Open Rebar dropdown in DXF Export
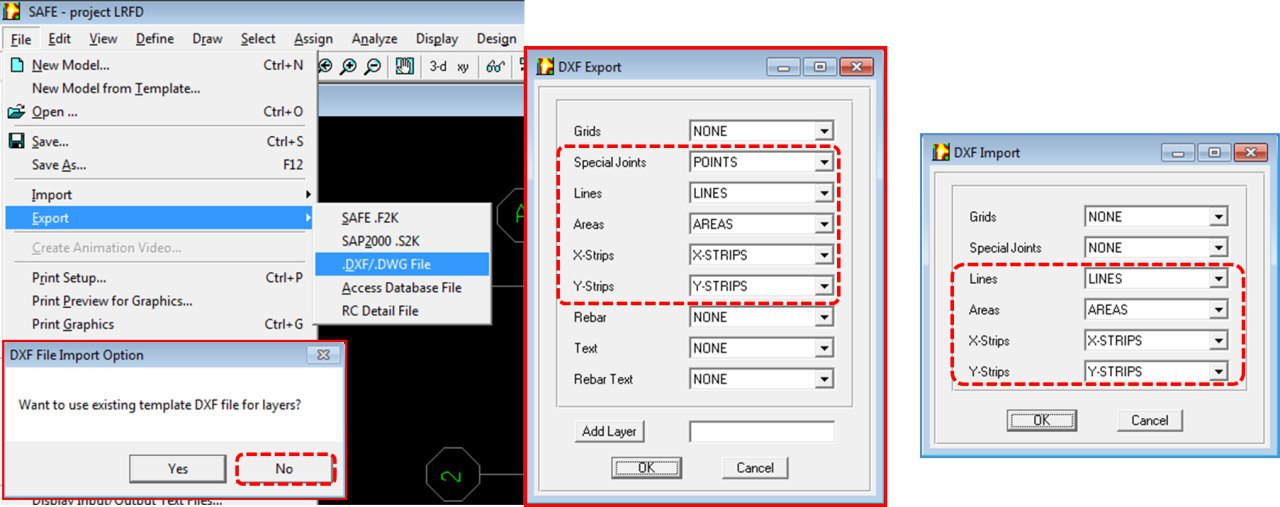 824,317
